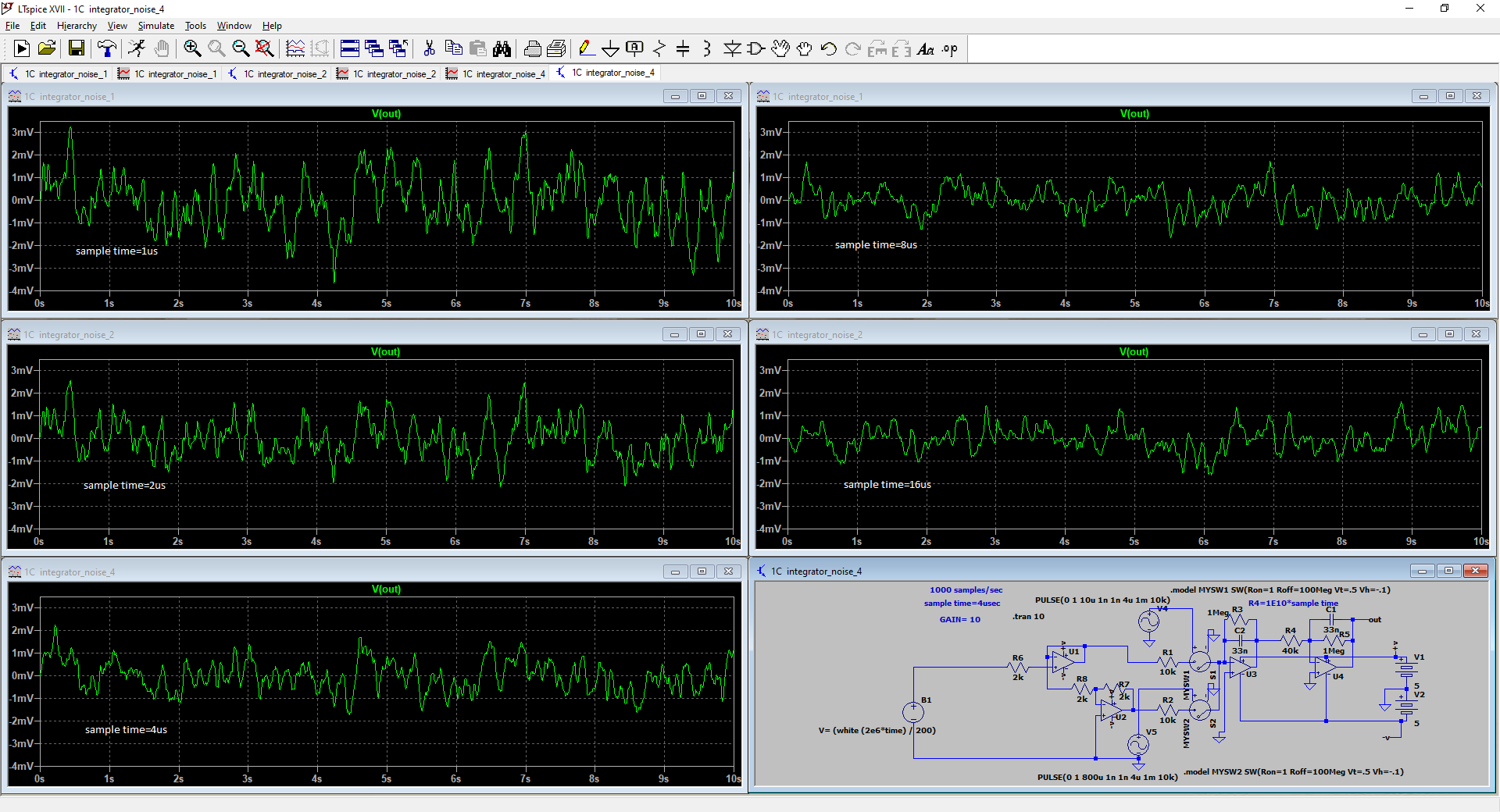Click the Undo arrow in toolbar
This screenshot has height=812, width=1500.
click(x=828, y=49)
